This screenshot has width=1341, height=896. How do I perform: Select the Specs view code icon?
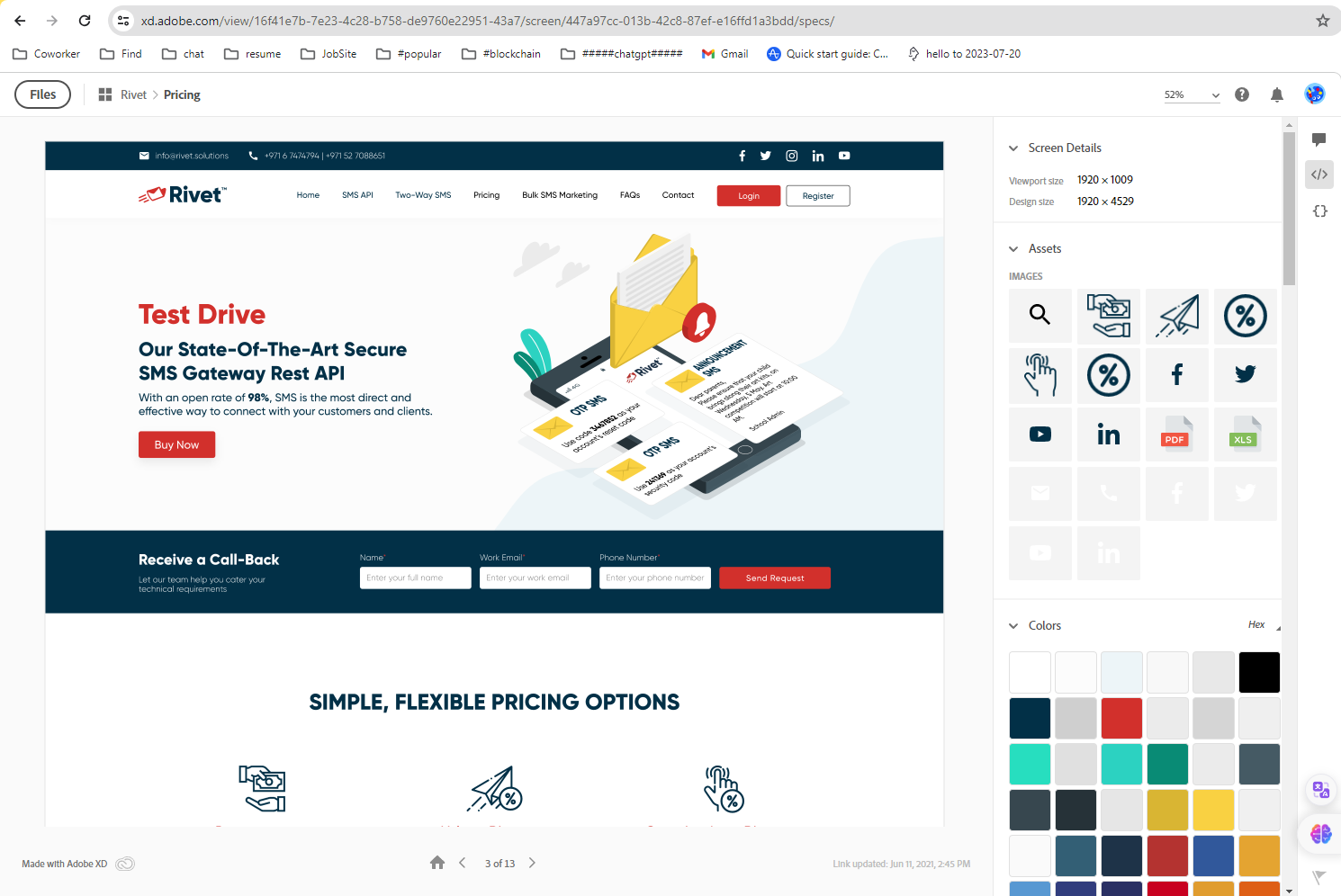point(1318,175)
